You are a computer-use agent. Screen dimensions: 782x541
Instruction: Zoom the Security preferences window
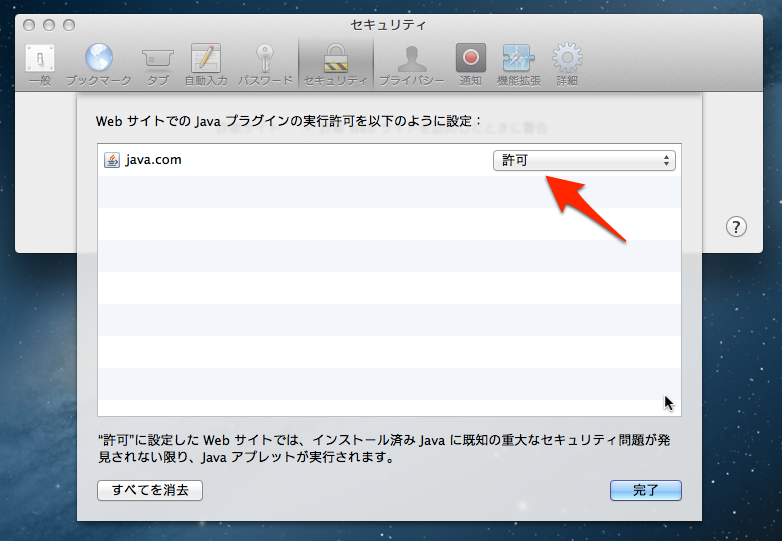(x=69, y=25)
